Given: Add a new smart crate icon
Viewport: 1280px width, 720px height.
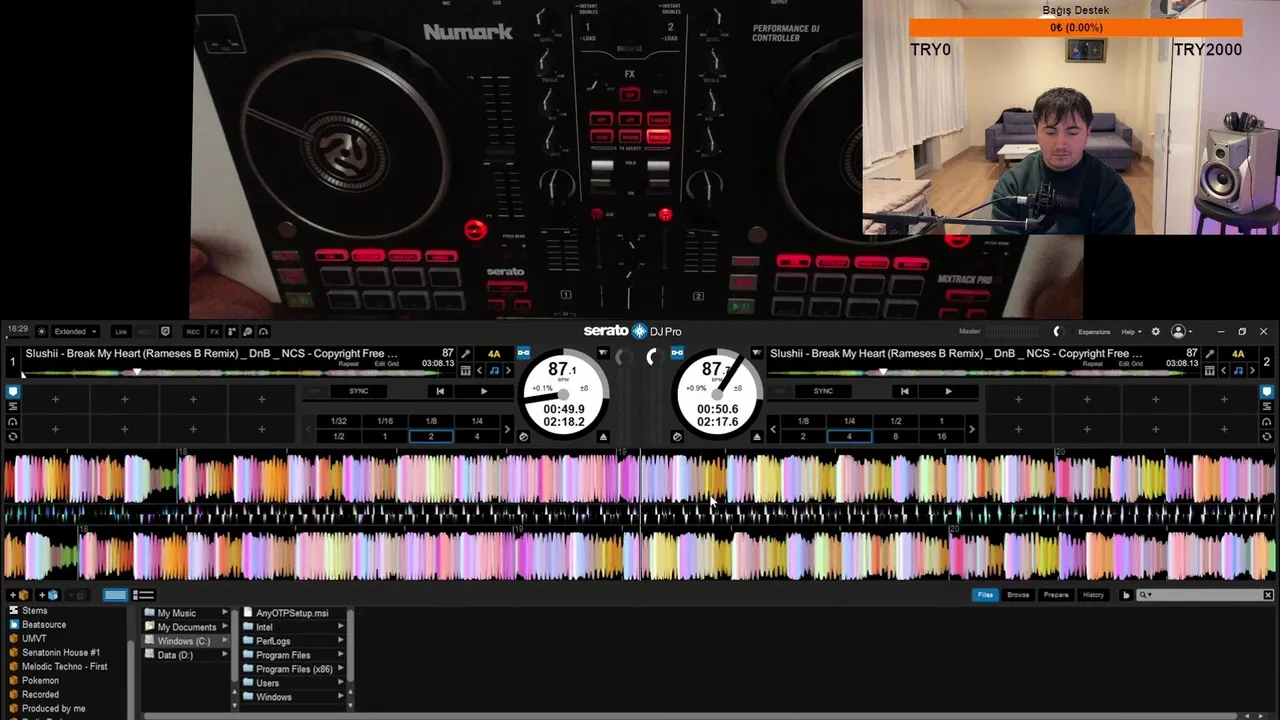Looking at the screenshot, I should click(46, 595).
